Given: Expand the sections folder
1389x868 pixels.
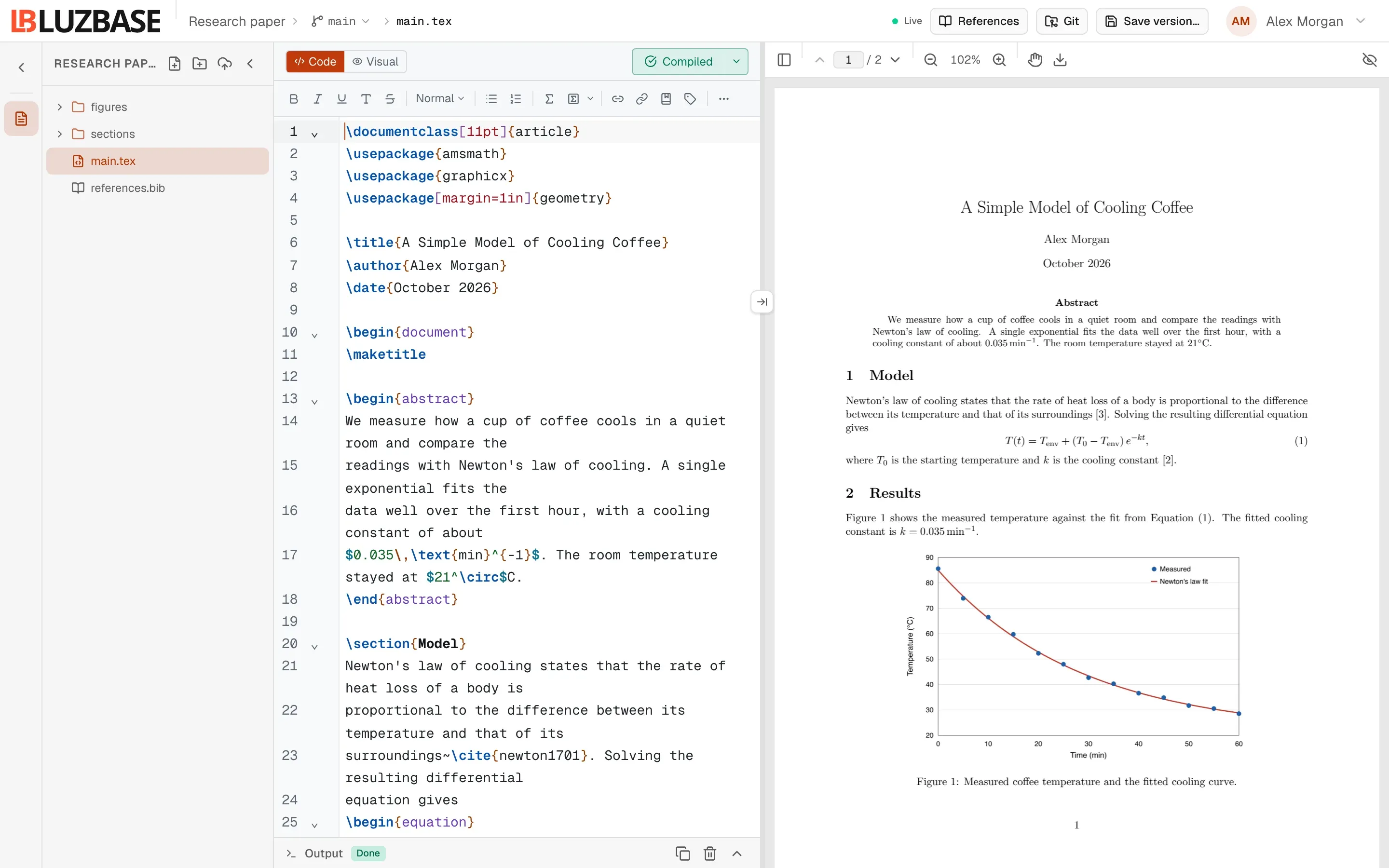Looking at the screenshot, I should (60, 134).
